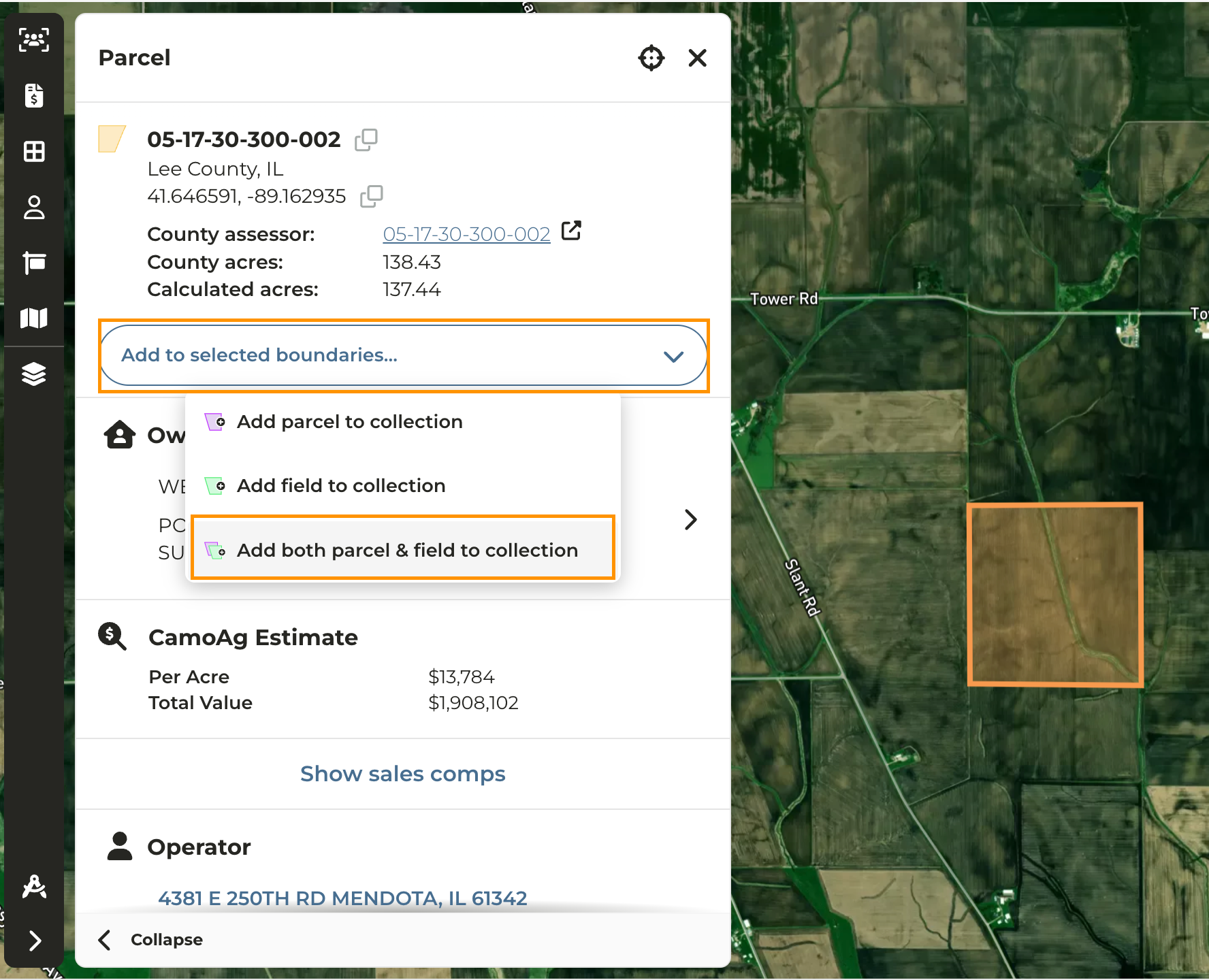The image size is (1209, 980).
Task: Open operator address 4381 E 250TH RD MENDOTA
Action: click(342, 898)
